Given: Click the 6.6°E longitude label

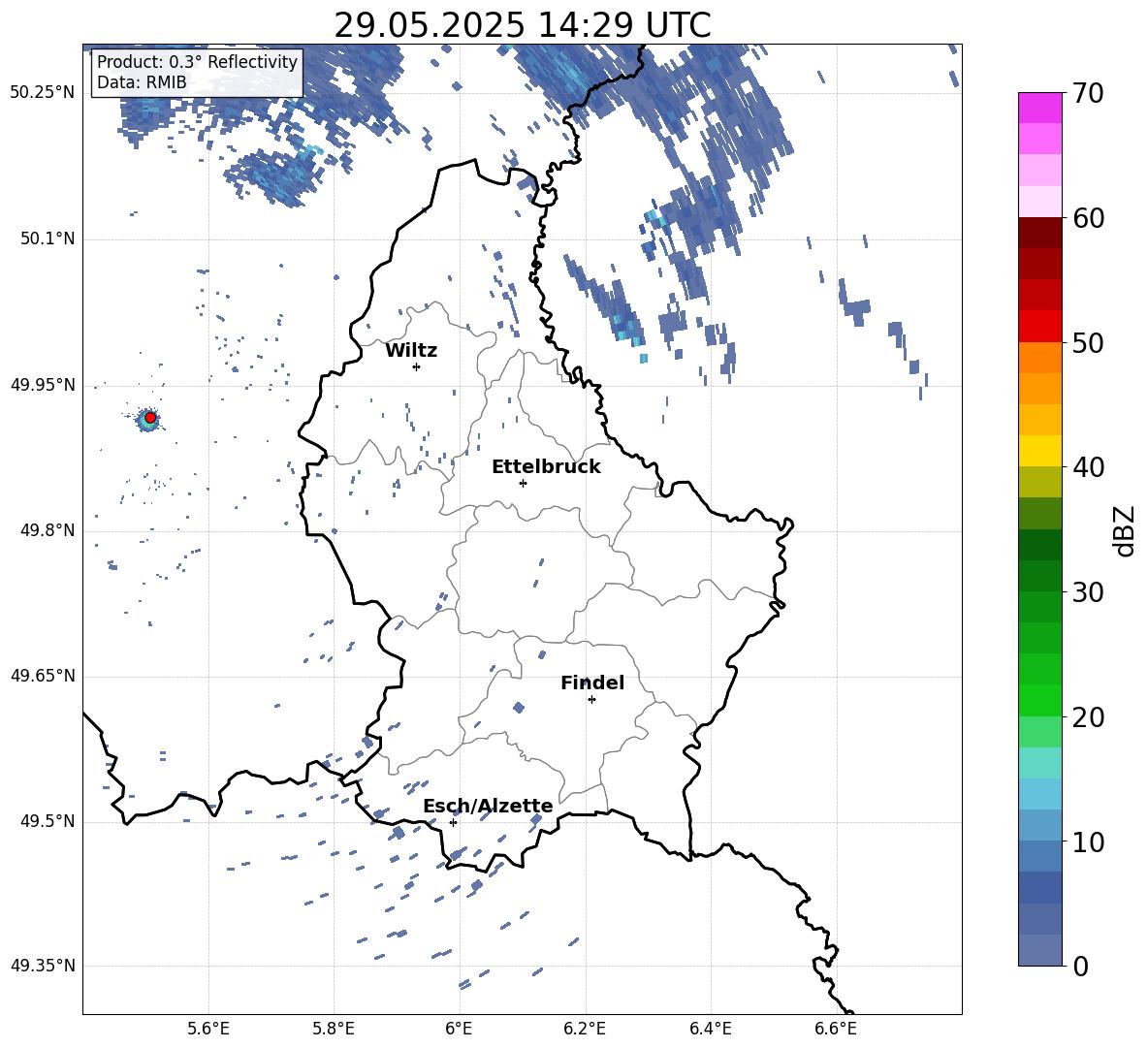Looking at the screenshot, I should click(836, 1029).
